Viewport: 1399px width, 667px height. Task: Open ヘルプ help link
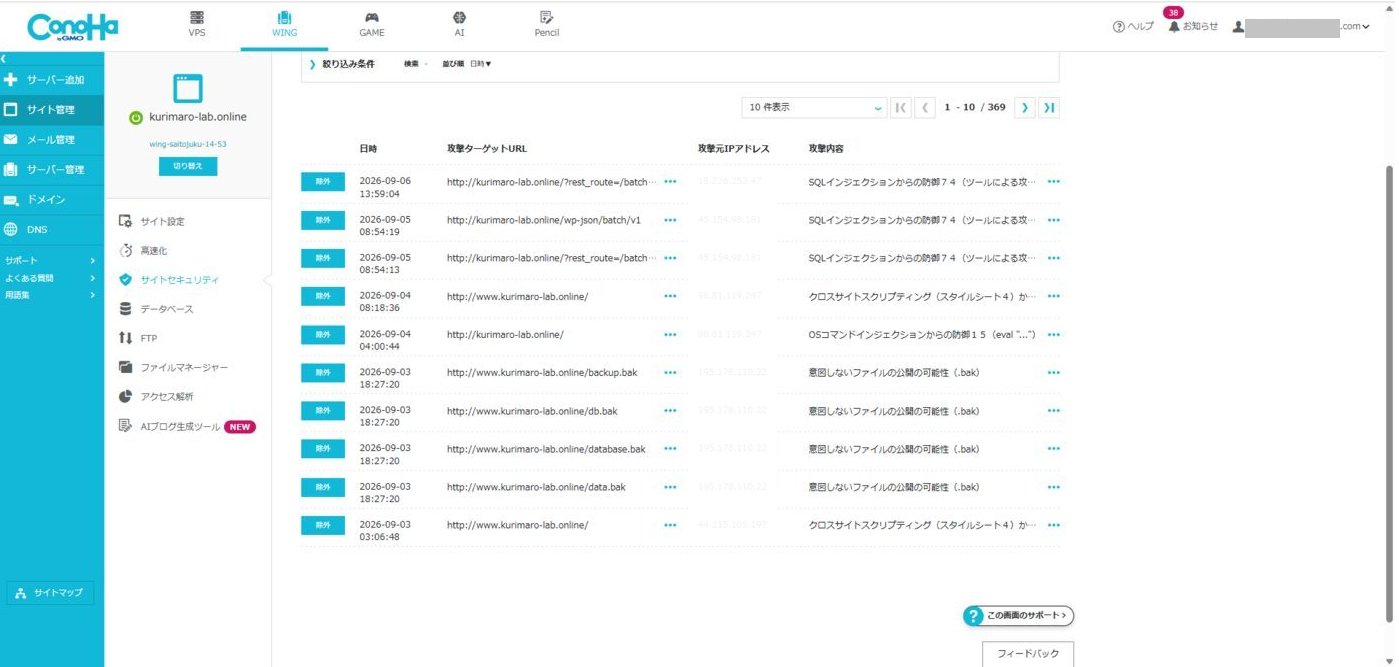pyautogui.click(x=1133, y=27)
